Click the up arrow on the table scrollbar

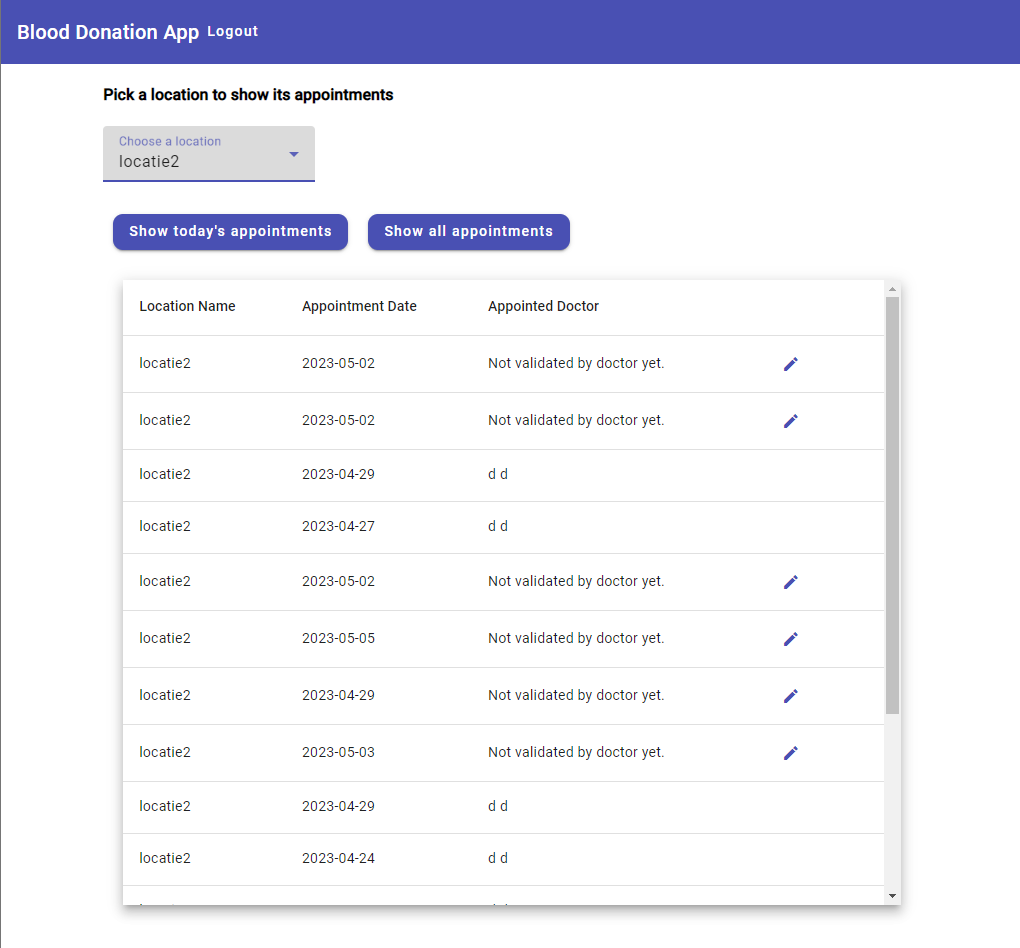coord(892,288)
